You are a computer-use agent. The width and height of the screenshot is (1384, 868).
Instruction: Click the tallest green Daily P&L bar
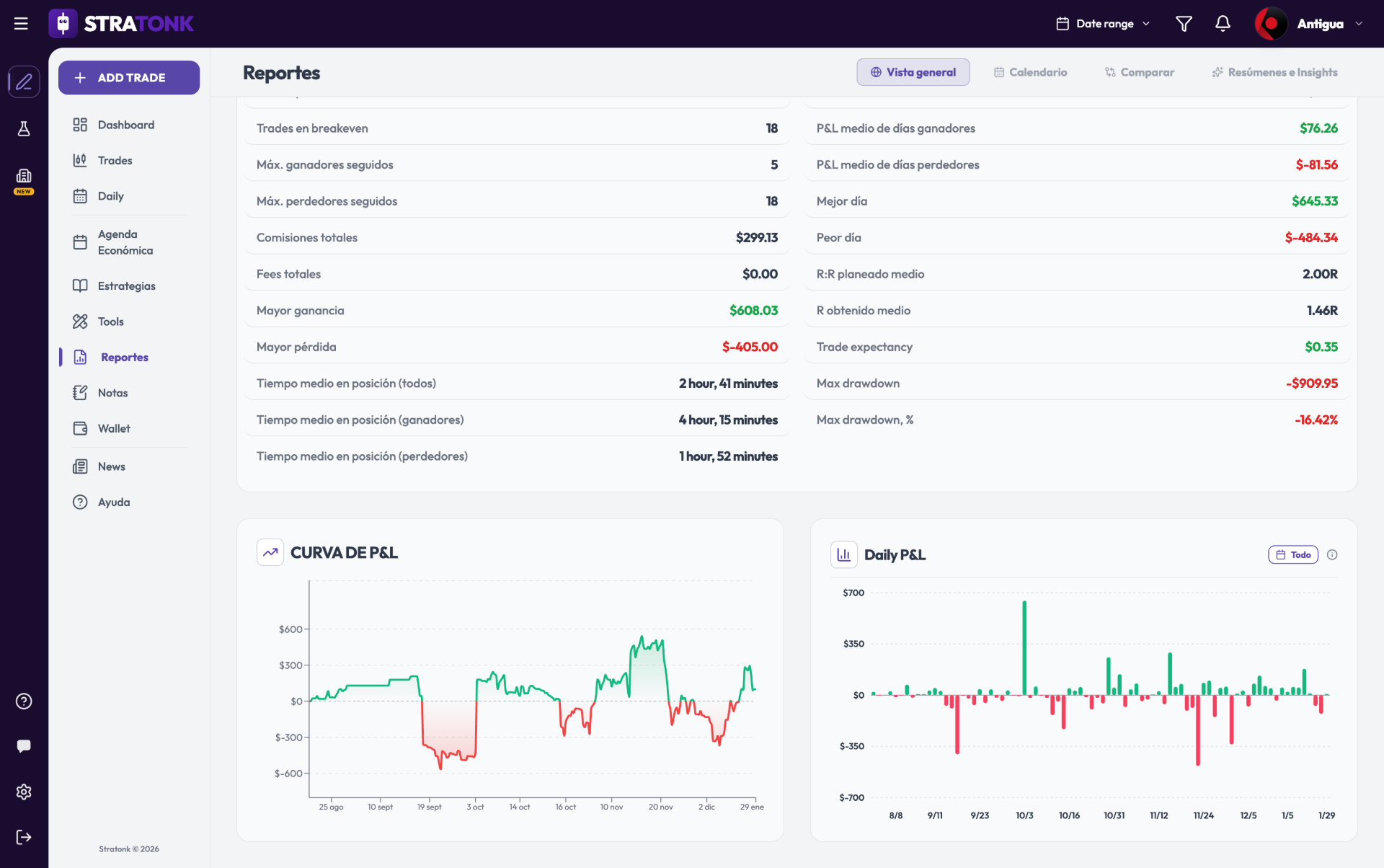pos(1024,647)
